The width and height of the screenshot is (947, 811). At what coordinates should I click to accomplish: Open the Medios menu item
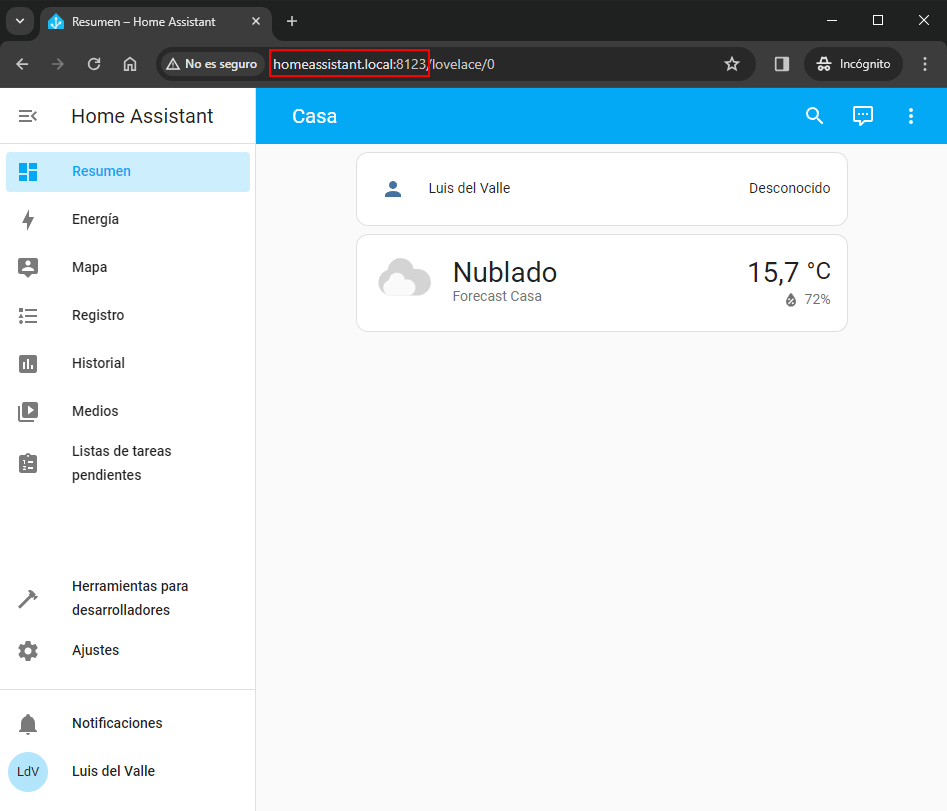(128, 411)
